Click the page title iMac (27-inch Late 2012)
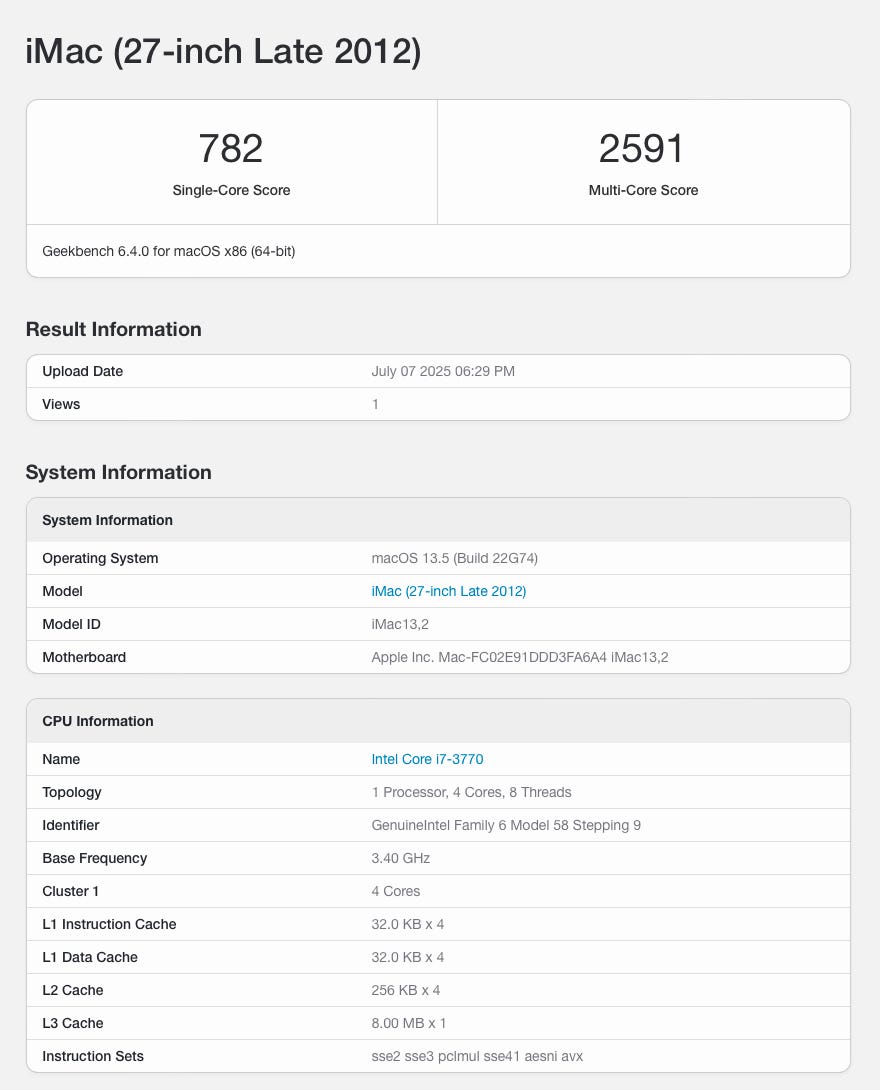This screenshot has width=880, height=1090. 223,51
